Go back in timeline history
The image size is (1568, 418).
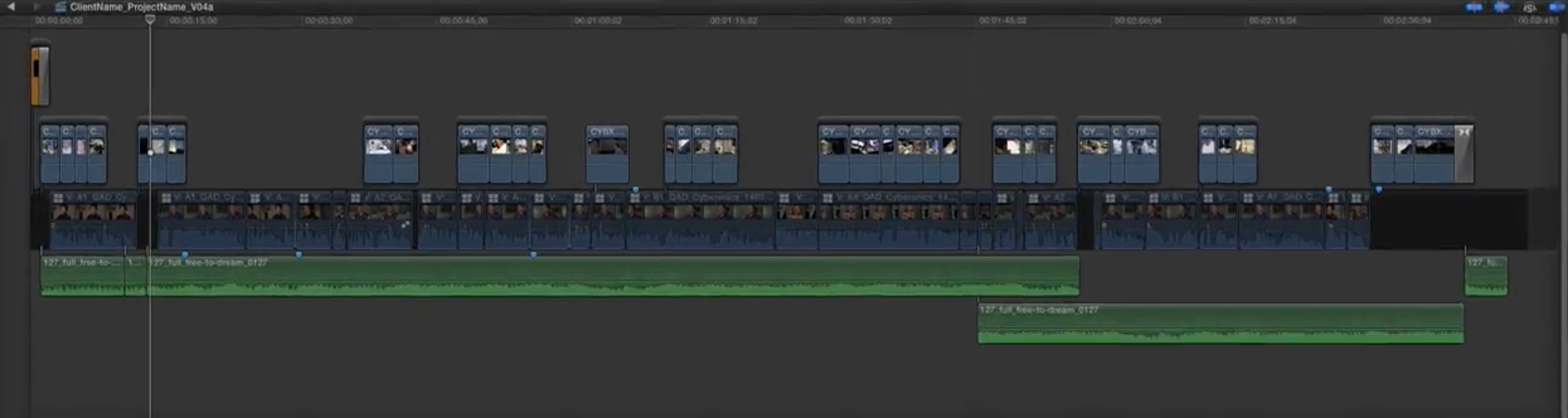(11, 6)
